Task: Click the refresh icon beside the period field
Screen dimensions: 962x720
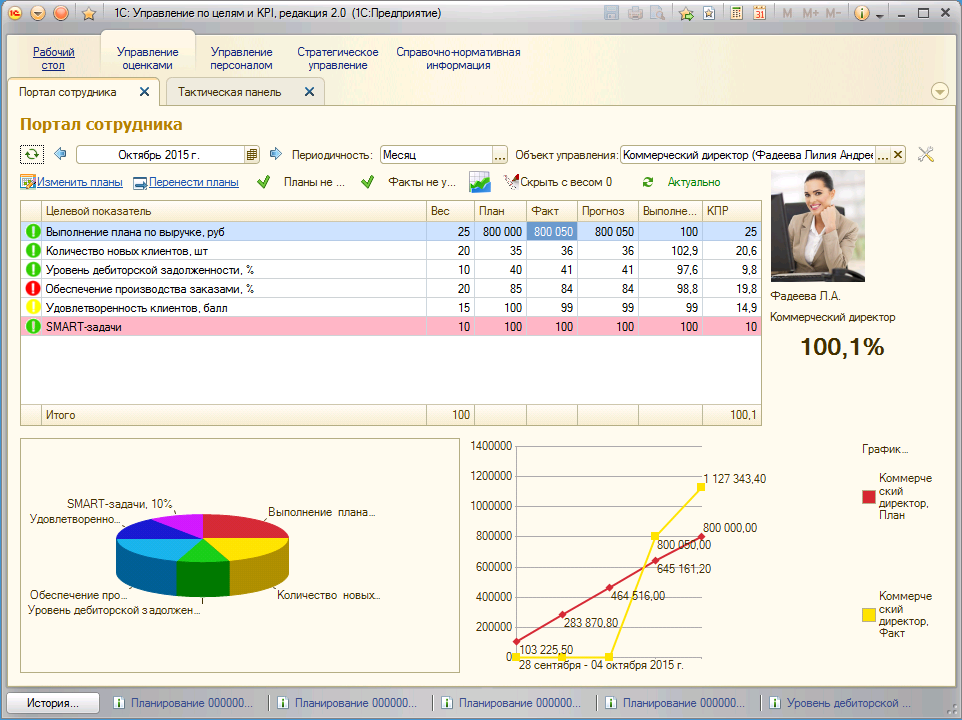Action: click(31, 155)
